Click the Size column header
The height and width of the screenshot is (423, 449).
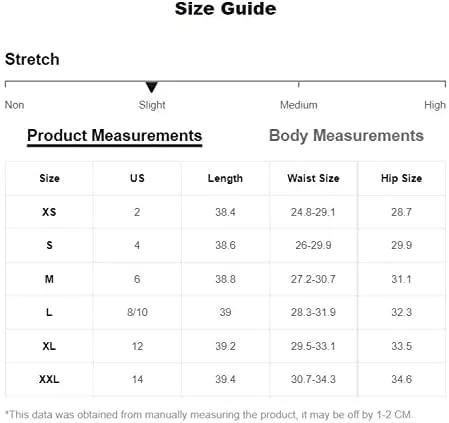[49, 178]
